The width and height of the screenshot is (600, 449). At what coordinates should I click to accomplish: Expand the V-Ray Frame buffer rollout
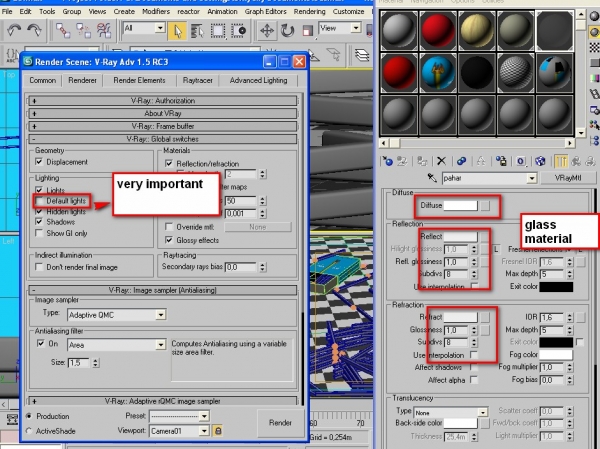click(x=163, y=126)
